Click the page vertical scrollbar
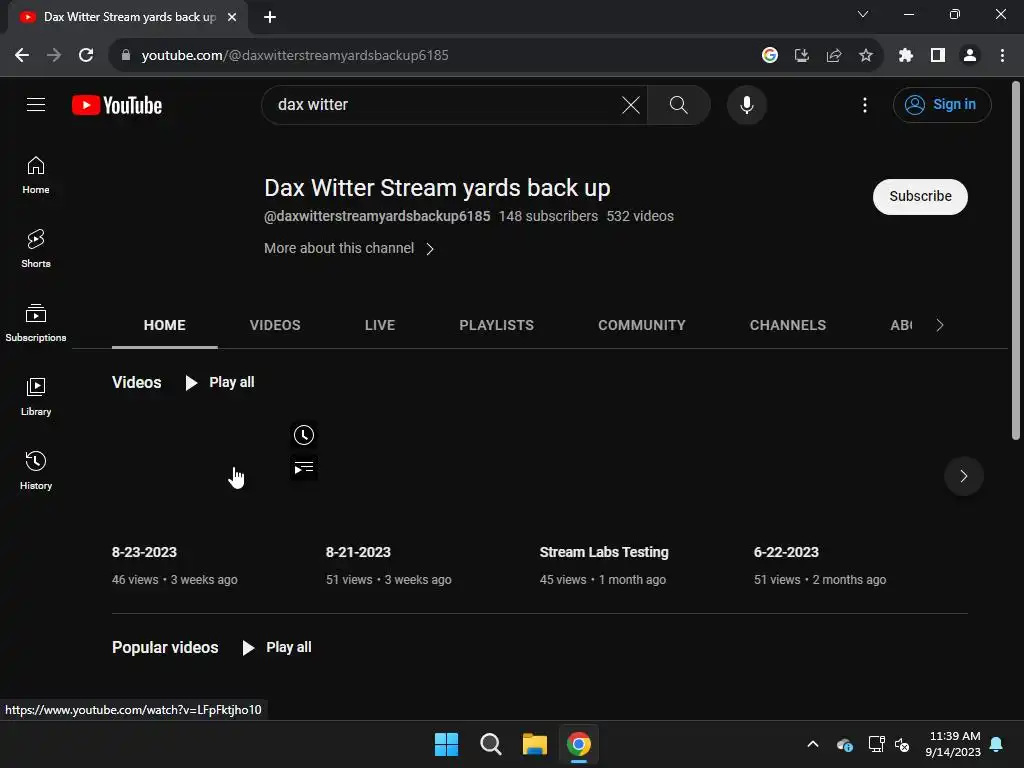 (x=1016, y=261)
